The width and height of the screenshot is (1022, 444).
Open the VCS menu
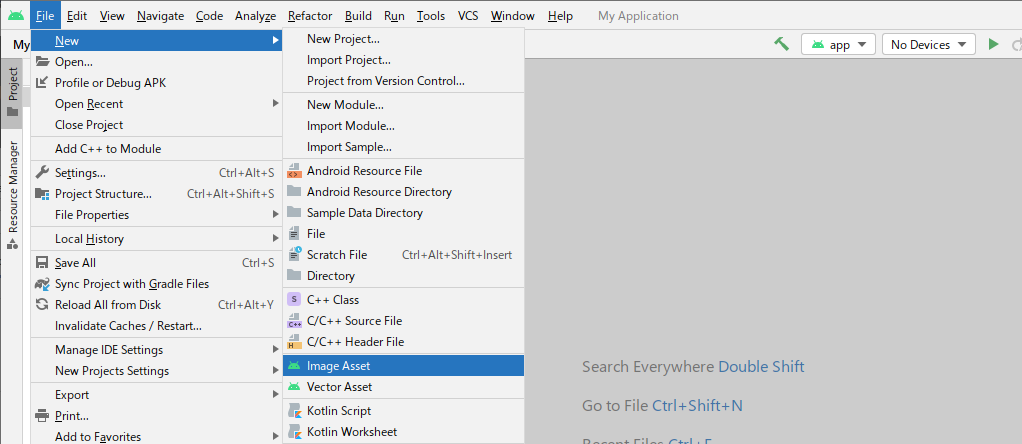click(x=468, y=16)
